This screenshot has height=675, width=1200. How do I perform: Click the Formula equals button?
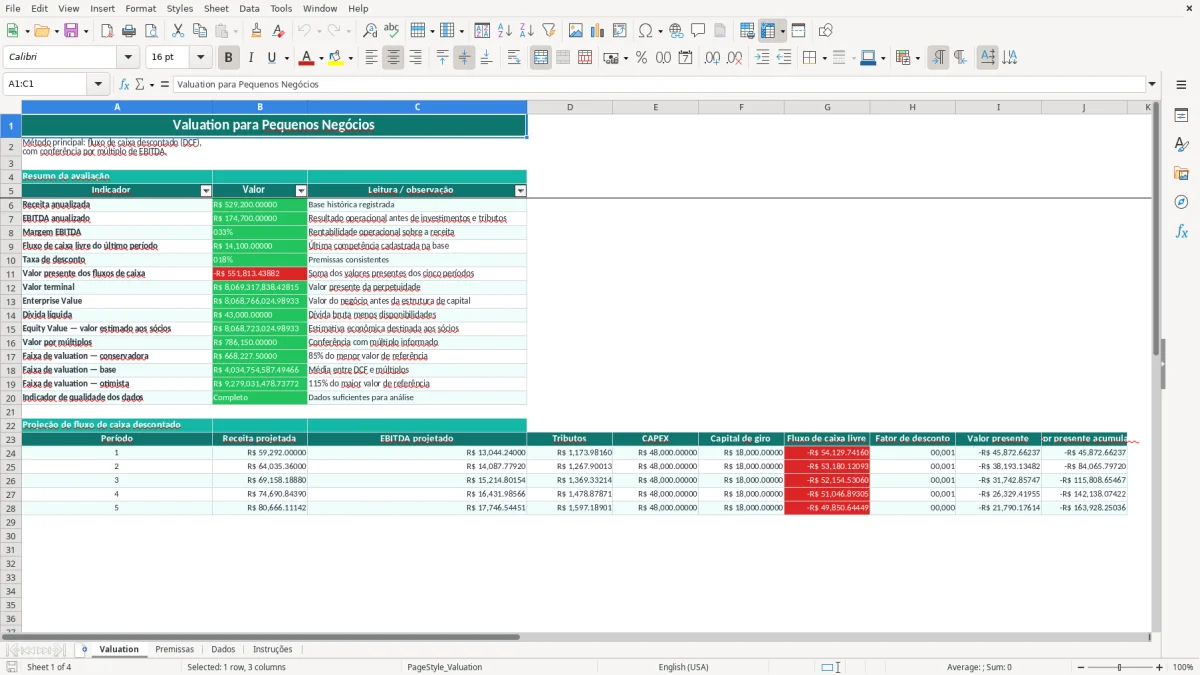coord(165,84)
